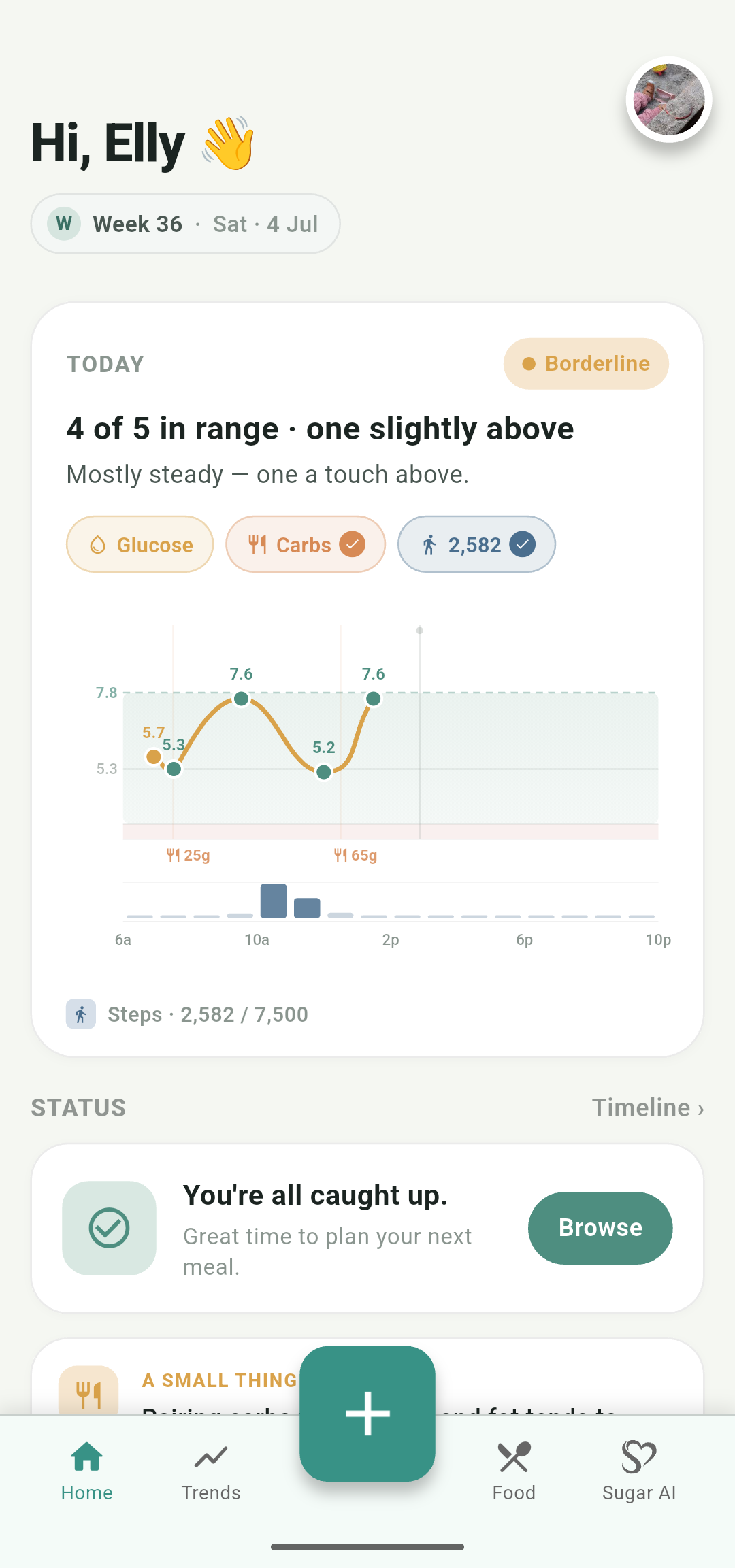Tap the 25g meal marker icon
735x1568 pixels.
[x=174, y=855]
